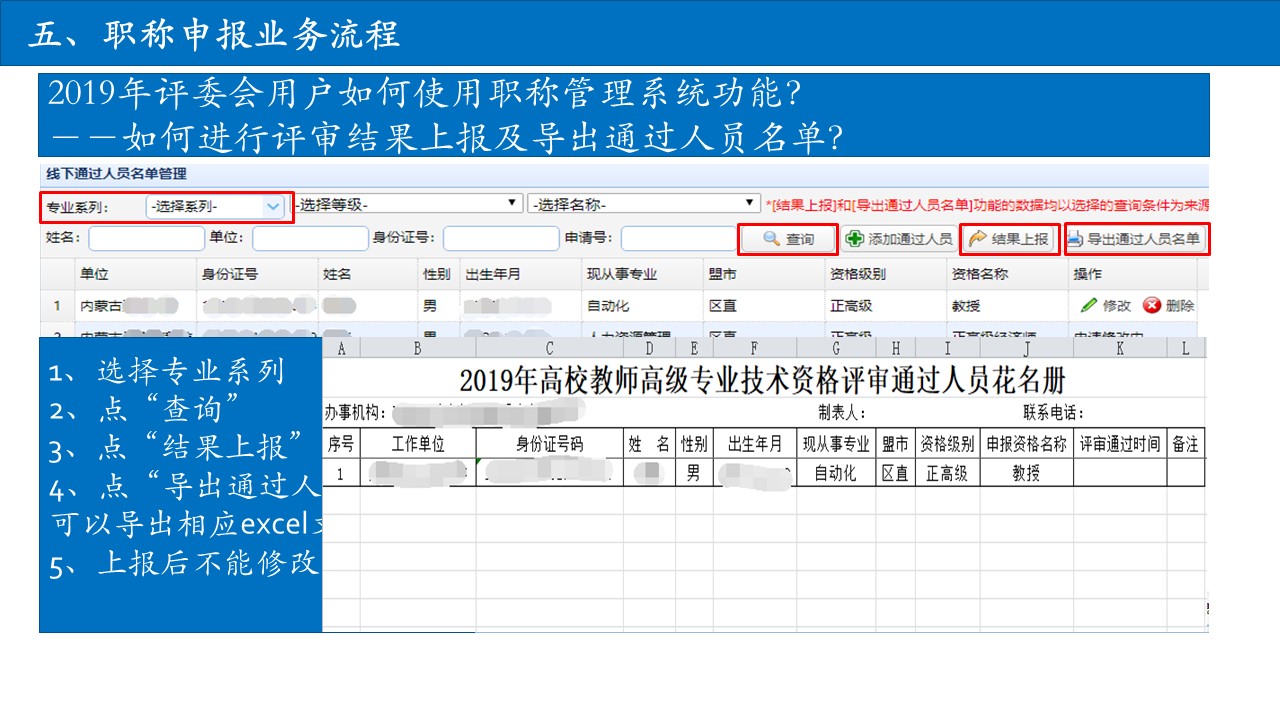Click the arrow icon on 结果上报

pyautogui.click(x=977, y=239)
